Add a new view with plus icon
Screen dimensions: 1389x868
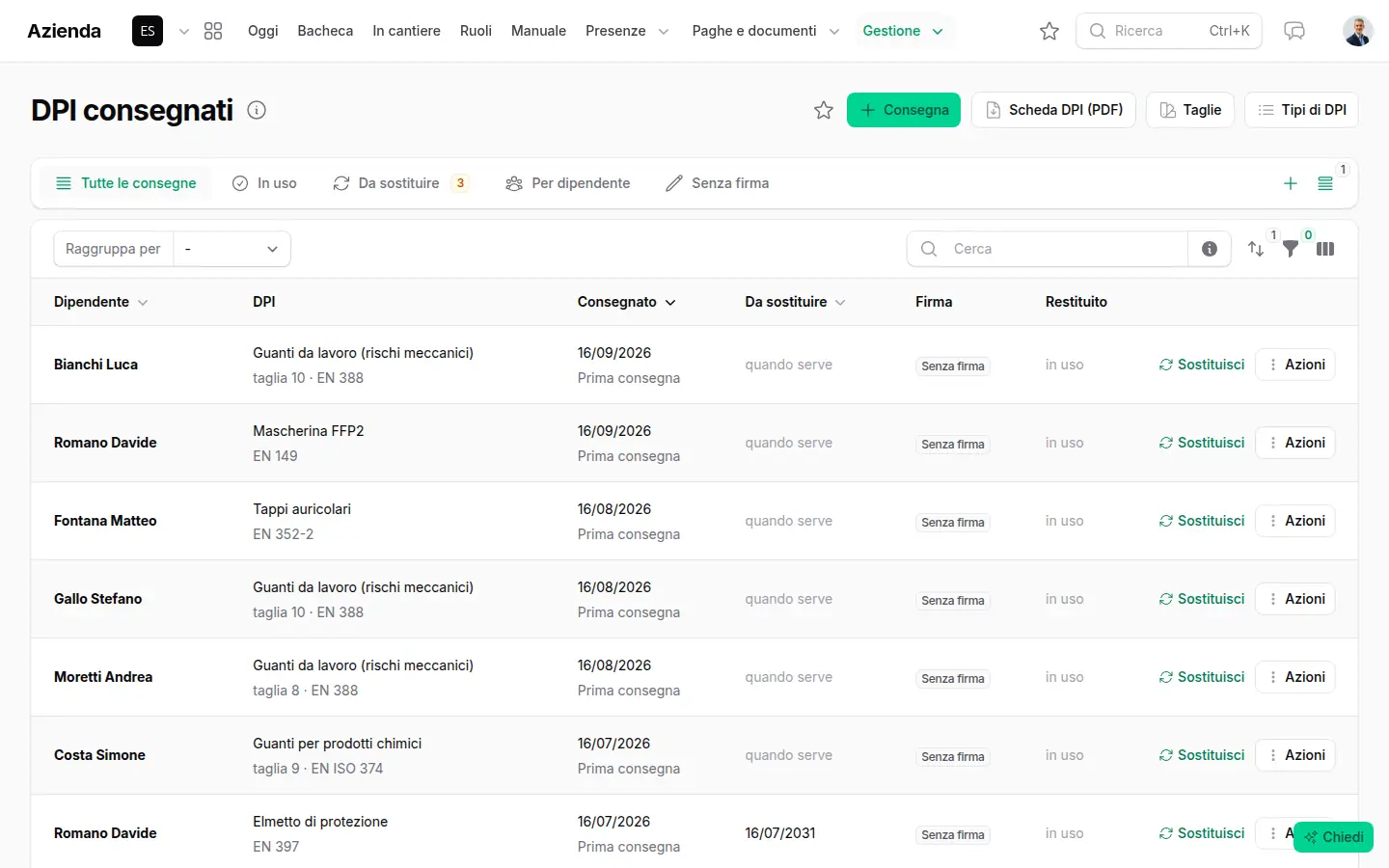(x=1291, y=183)
